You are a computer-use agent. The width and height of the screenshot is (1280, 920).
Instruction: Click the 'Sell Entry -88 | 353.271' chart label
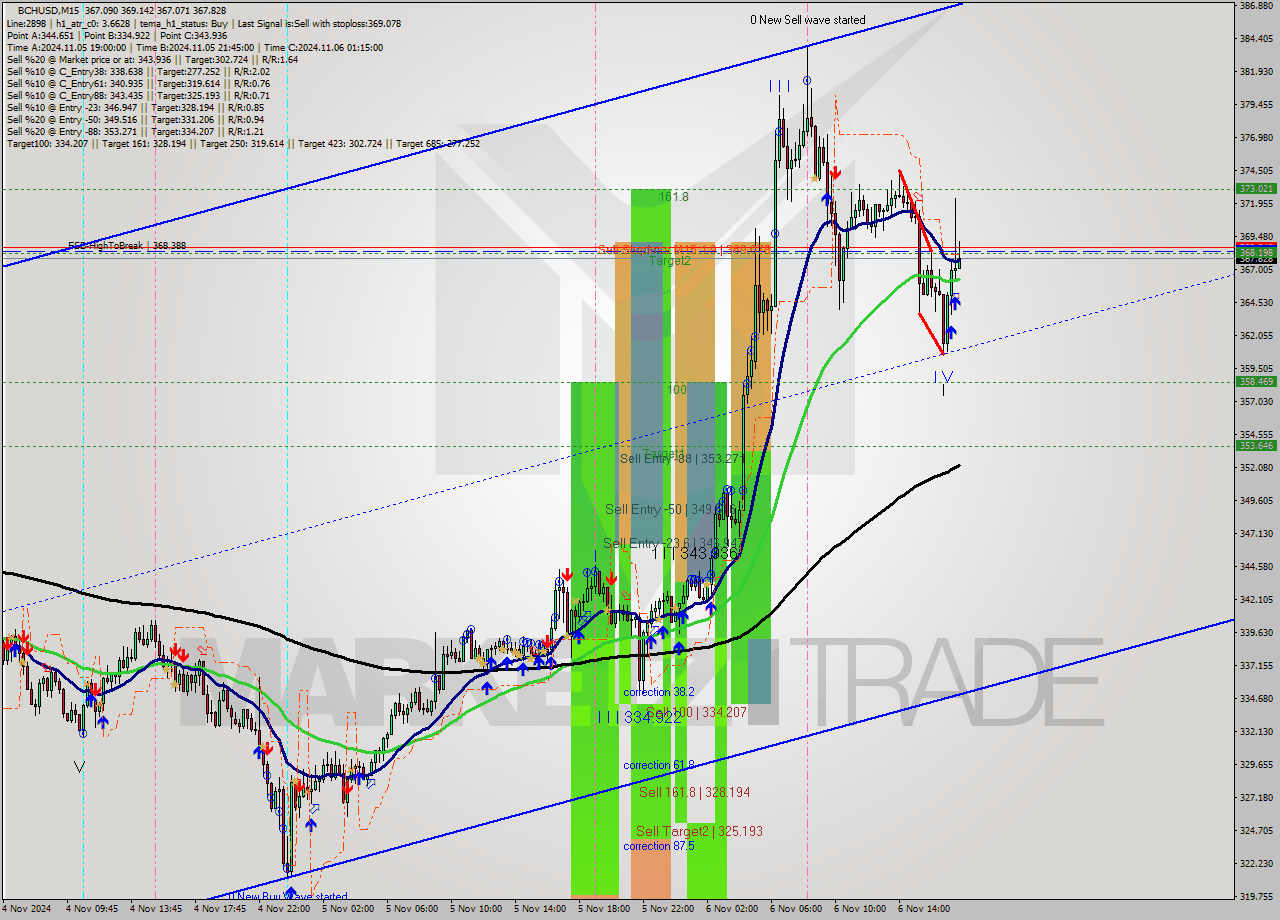tap(683, 458)
